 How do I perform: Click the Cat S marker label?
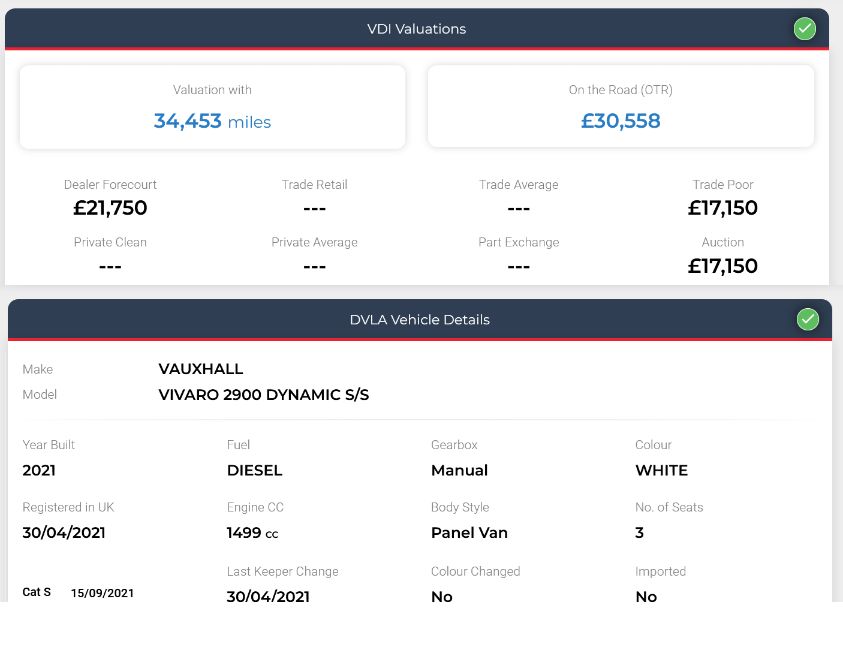(37, 592)
